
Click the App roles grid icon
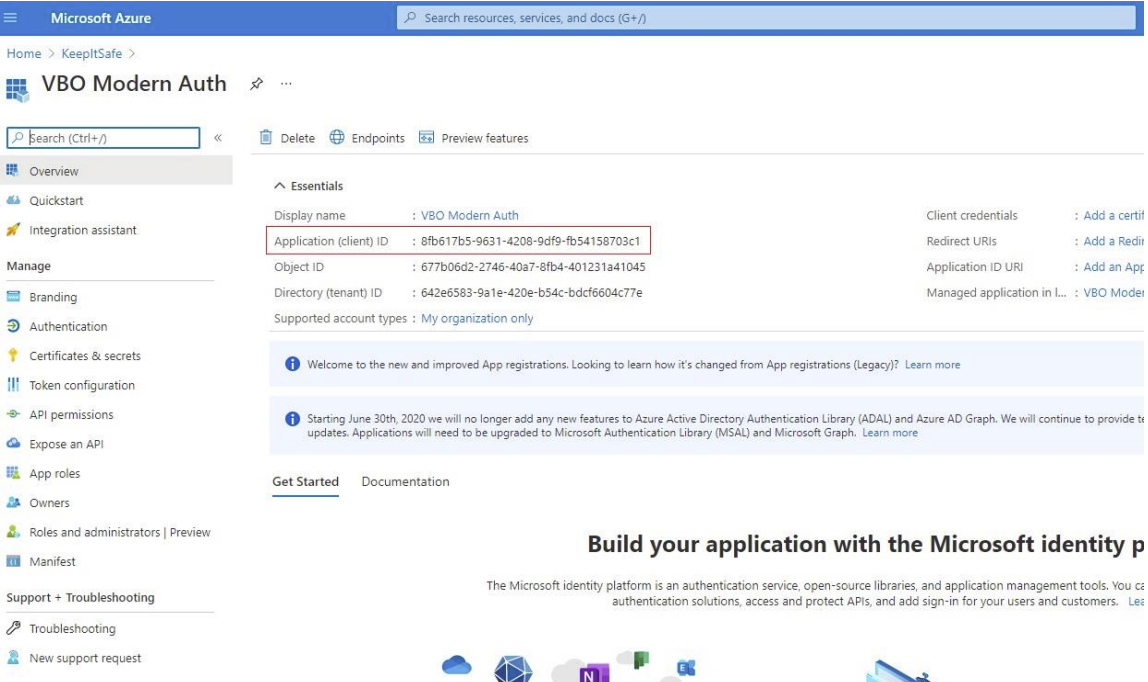(x=13, y=473)
